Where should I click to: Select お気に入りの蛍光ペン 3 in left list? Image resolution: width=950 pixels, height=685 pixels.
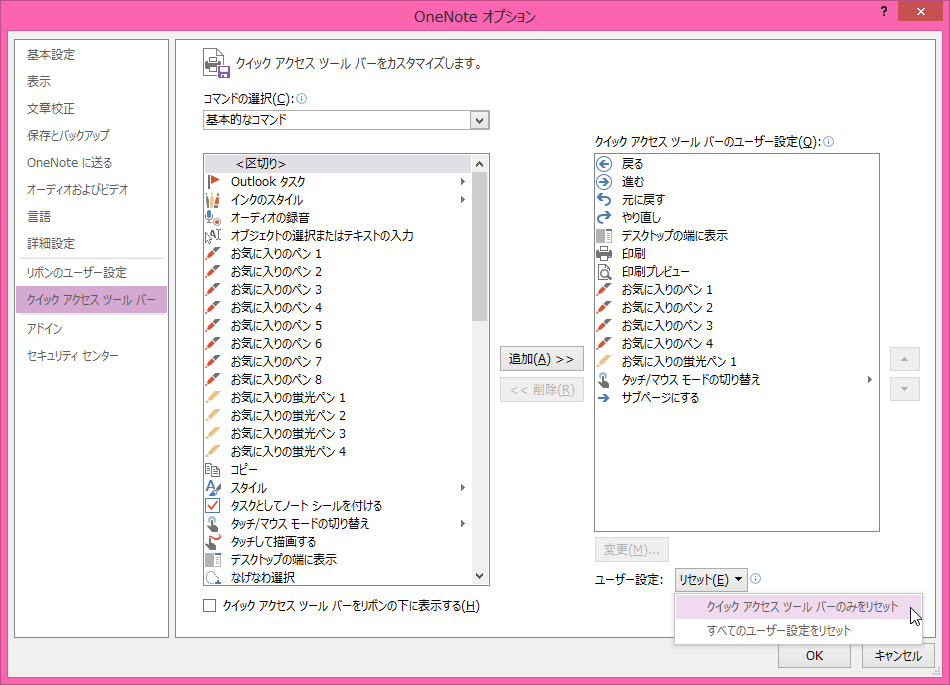(x=337, y=434)
